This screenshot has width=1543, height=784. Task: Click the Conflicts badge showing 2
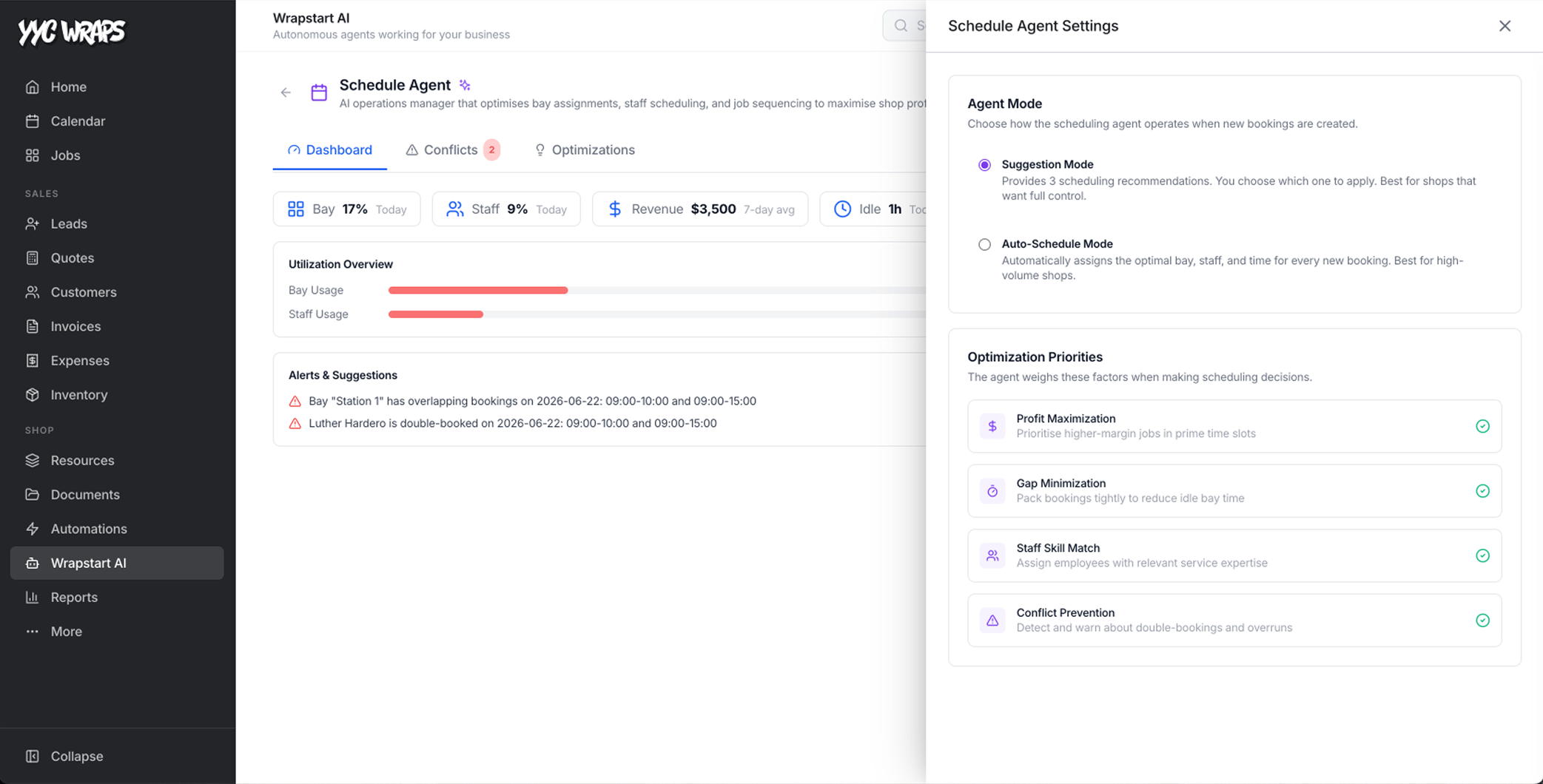click(491, 149)
